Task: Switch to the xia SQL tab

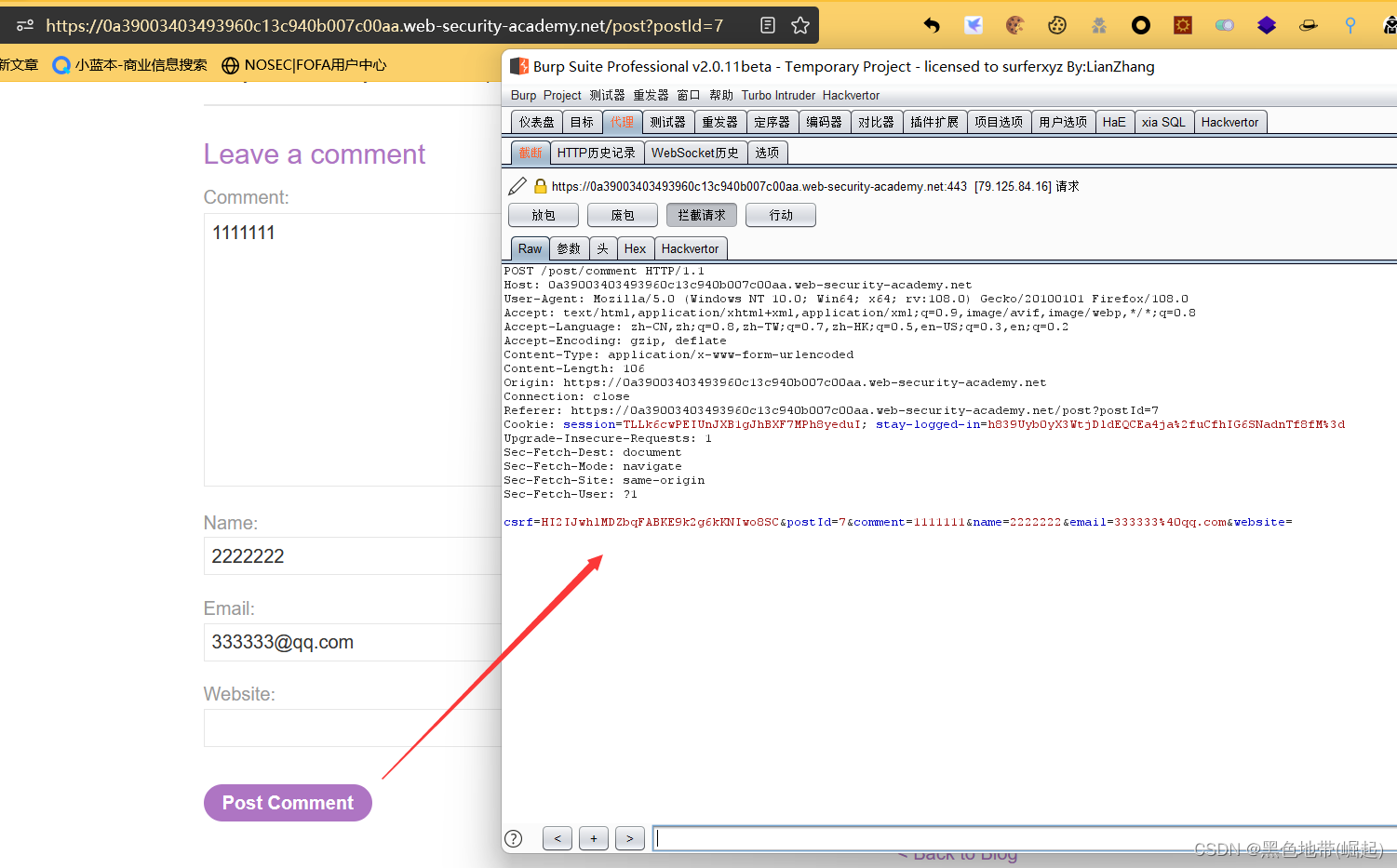Action: coord(1163,122)
